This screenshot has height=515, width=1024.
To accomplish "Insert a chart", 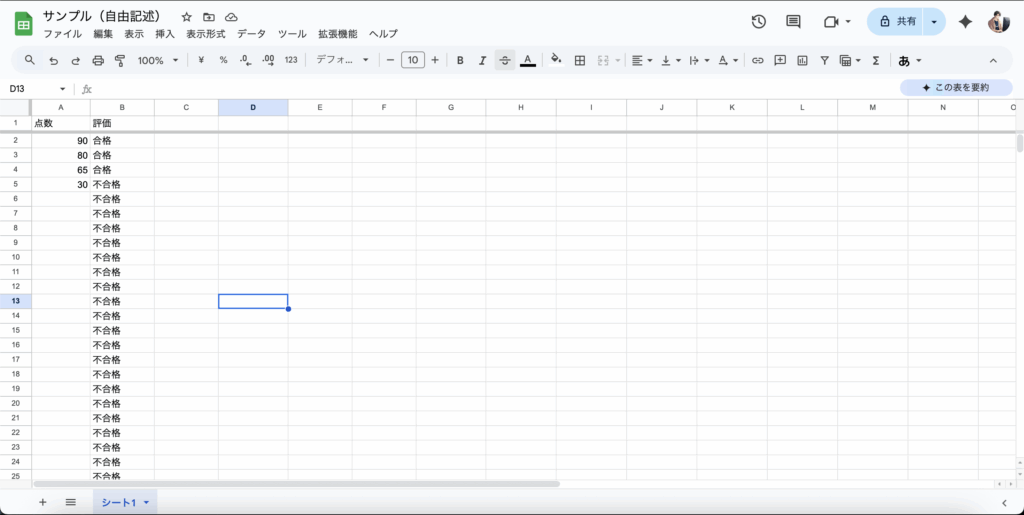I will [803, 60].
